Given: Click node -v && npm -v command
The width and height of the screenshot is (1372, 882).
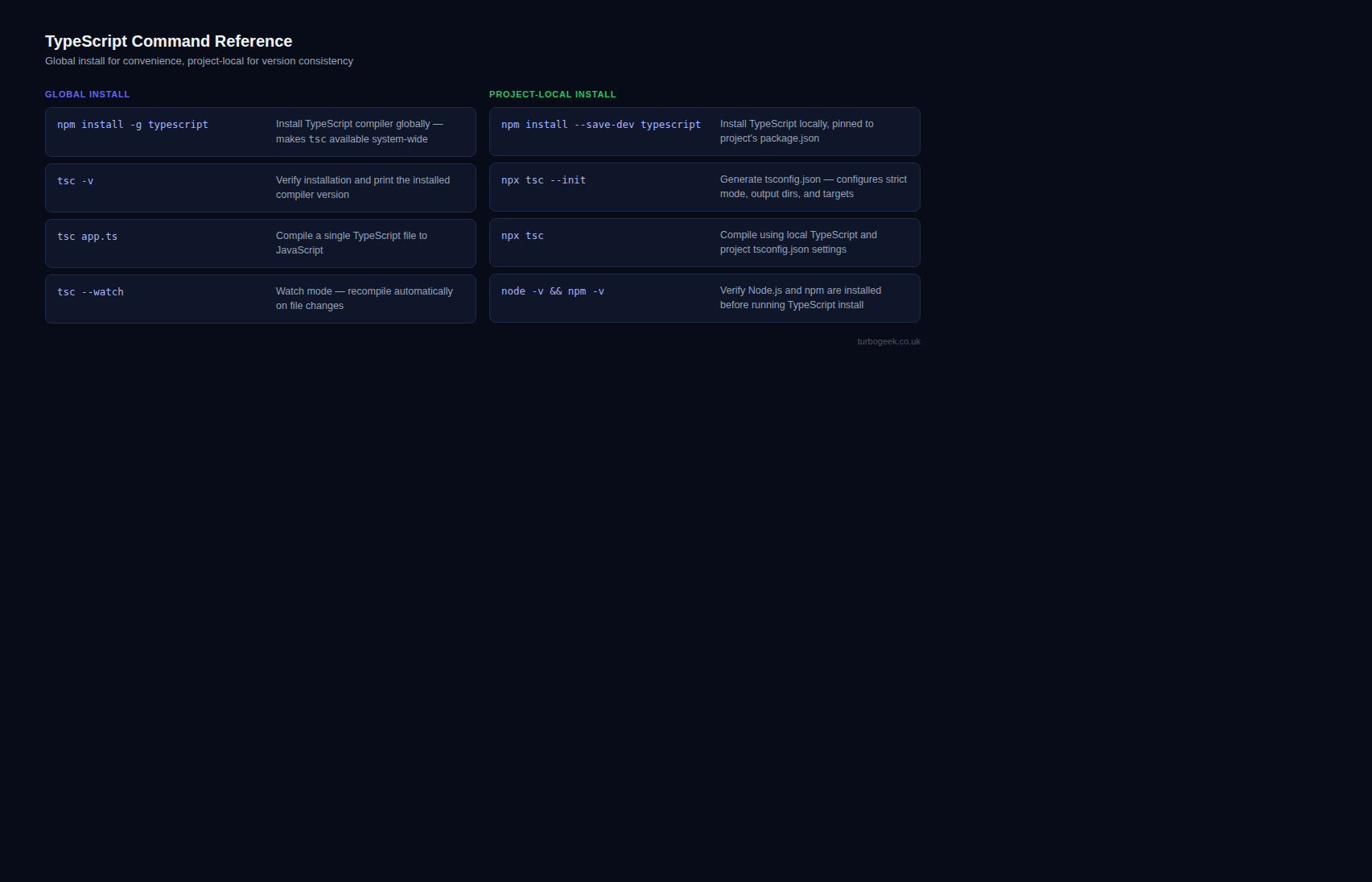Looking at the screenshot, I should (552, 291).
